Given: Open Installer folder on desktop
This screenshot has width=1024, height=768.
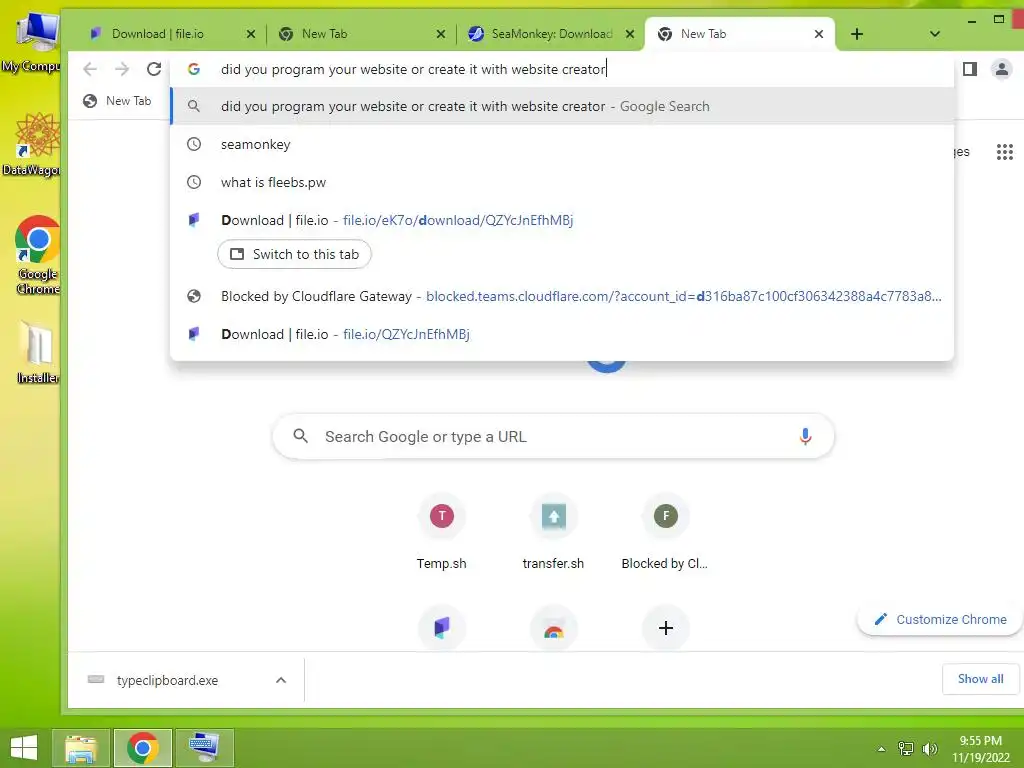Looking at the screenshot, I should [x=37, y=353].
